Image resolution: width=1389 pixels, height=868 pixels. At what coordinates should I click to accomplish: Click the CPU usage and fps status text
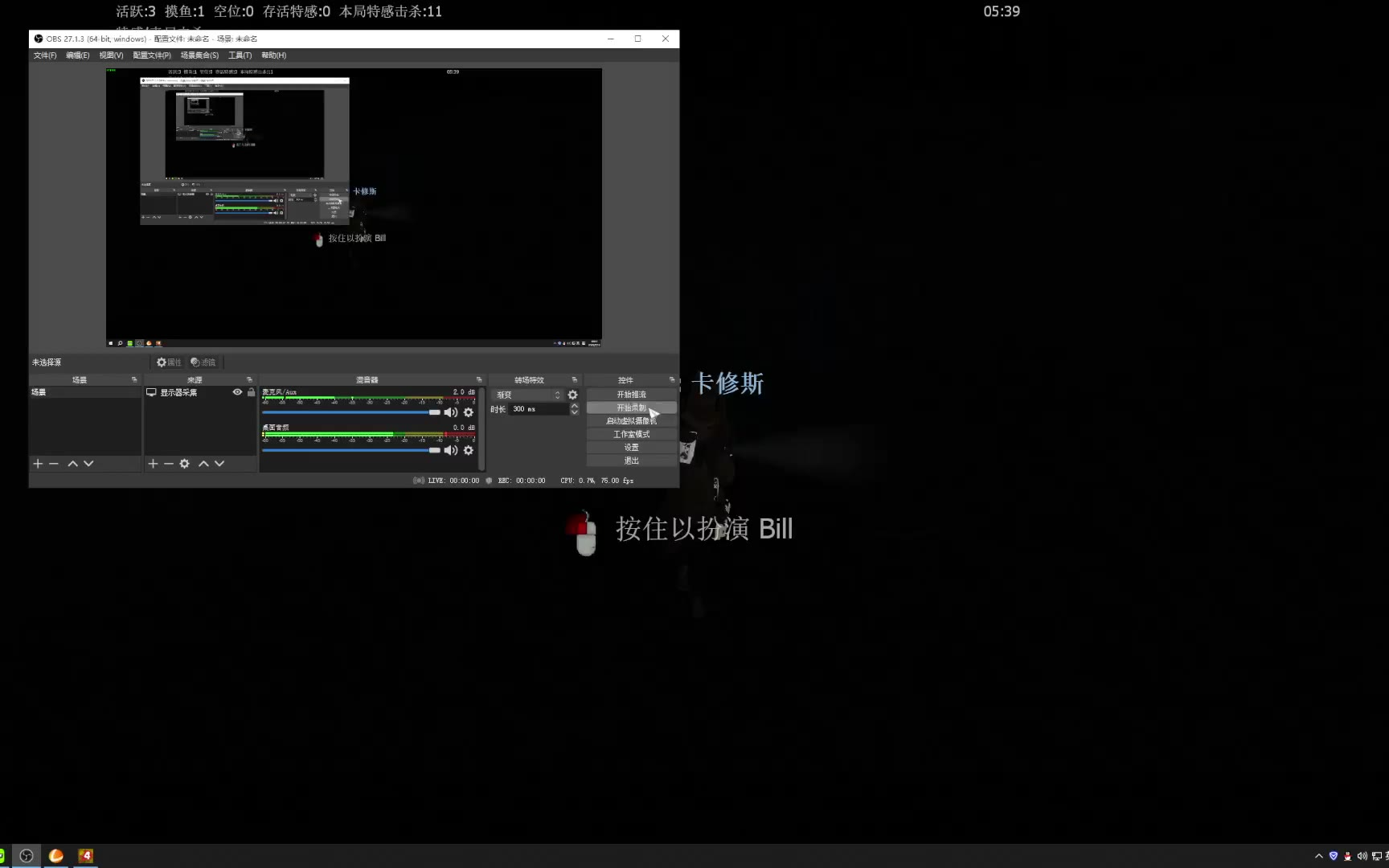pos(597,481)
